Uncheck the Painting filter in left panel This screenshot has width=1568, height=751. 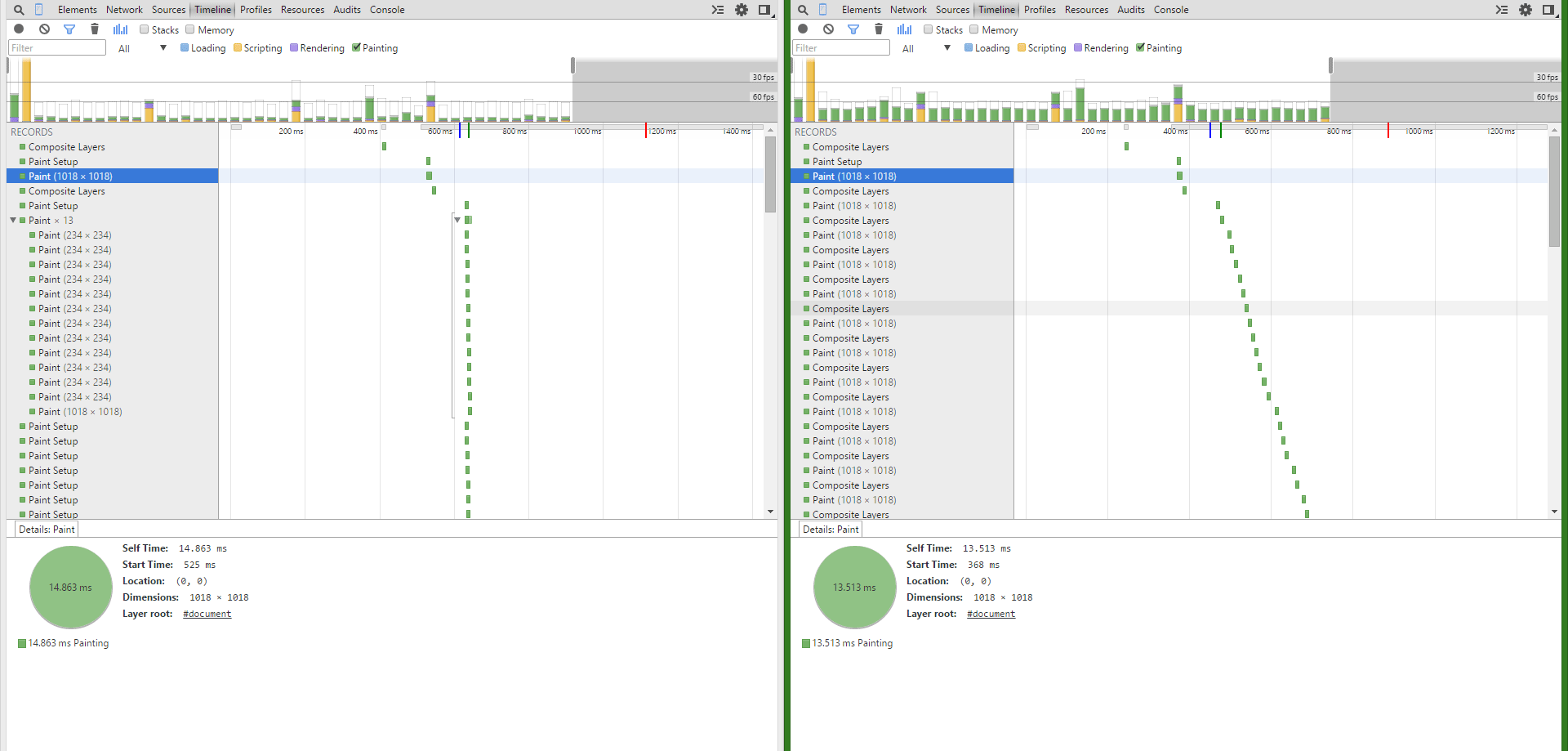357,47
